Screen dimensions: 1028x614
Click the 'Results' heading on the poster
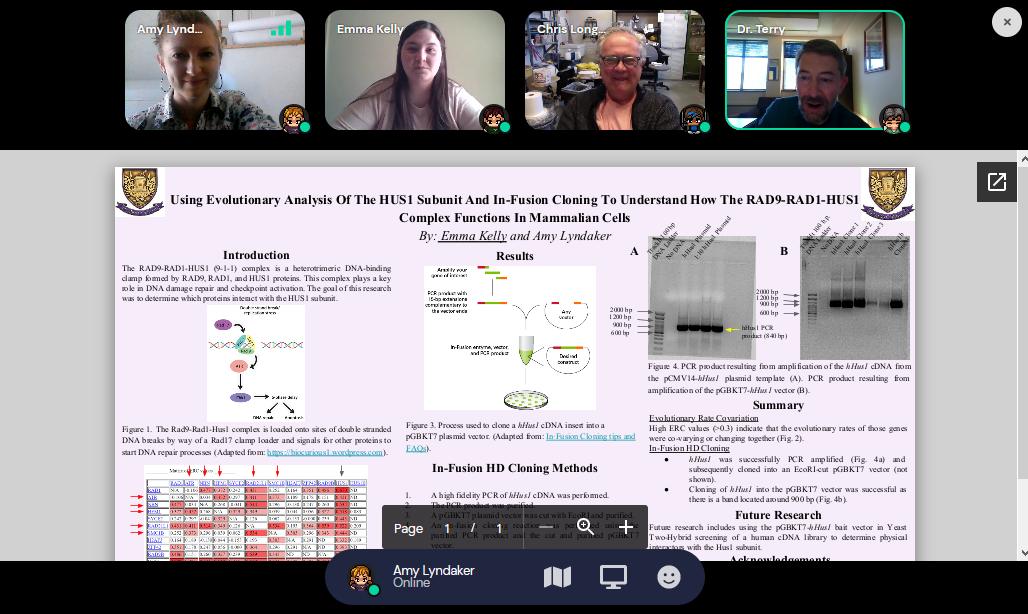tap(515, 256)
